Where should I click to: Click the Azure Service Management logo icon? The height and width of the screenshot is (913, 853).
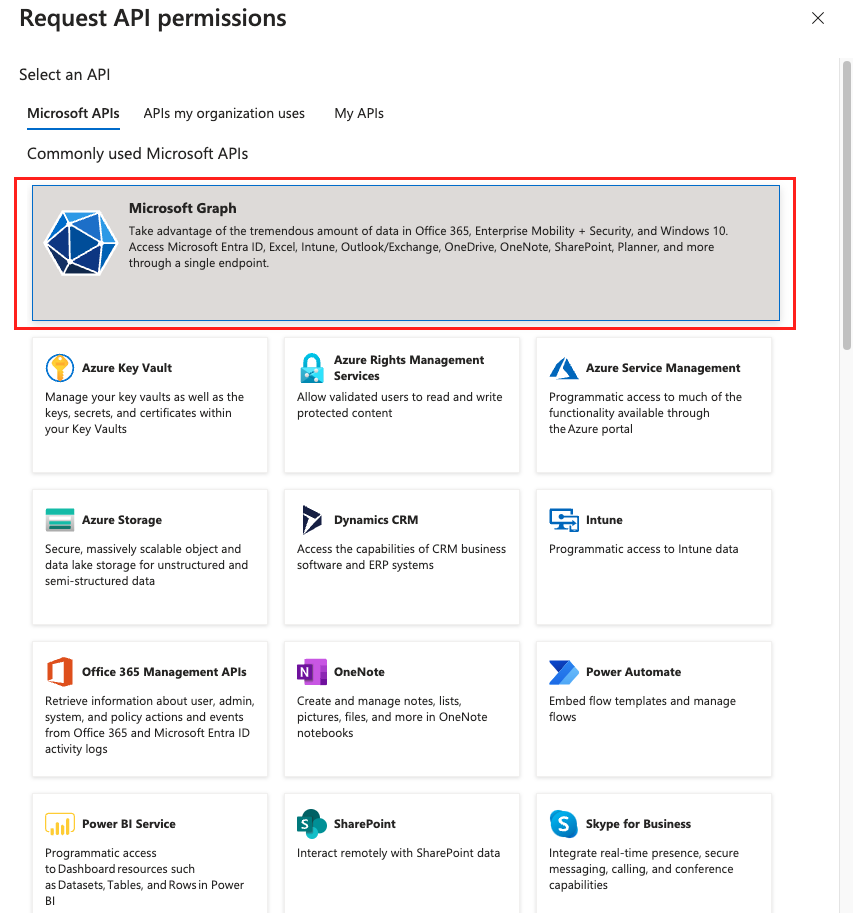(564, 369)
